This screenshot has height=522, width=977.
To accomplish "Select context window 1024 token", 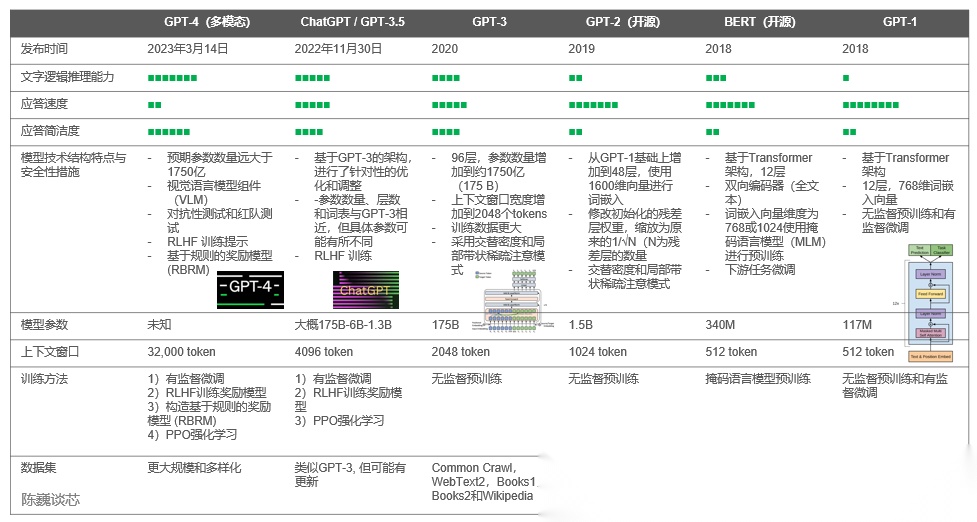I will pyautogui.click(x=598, y=351).
